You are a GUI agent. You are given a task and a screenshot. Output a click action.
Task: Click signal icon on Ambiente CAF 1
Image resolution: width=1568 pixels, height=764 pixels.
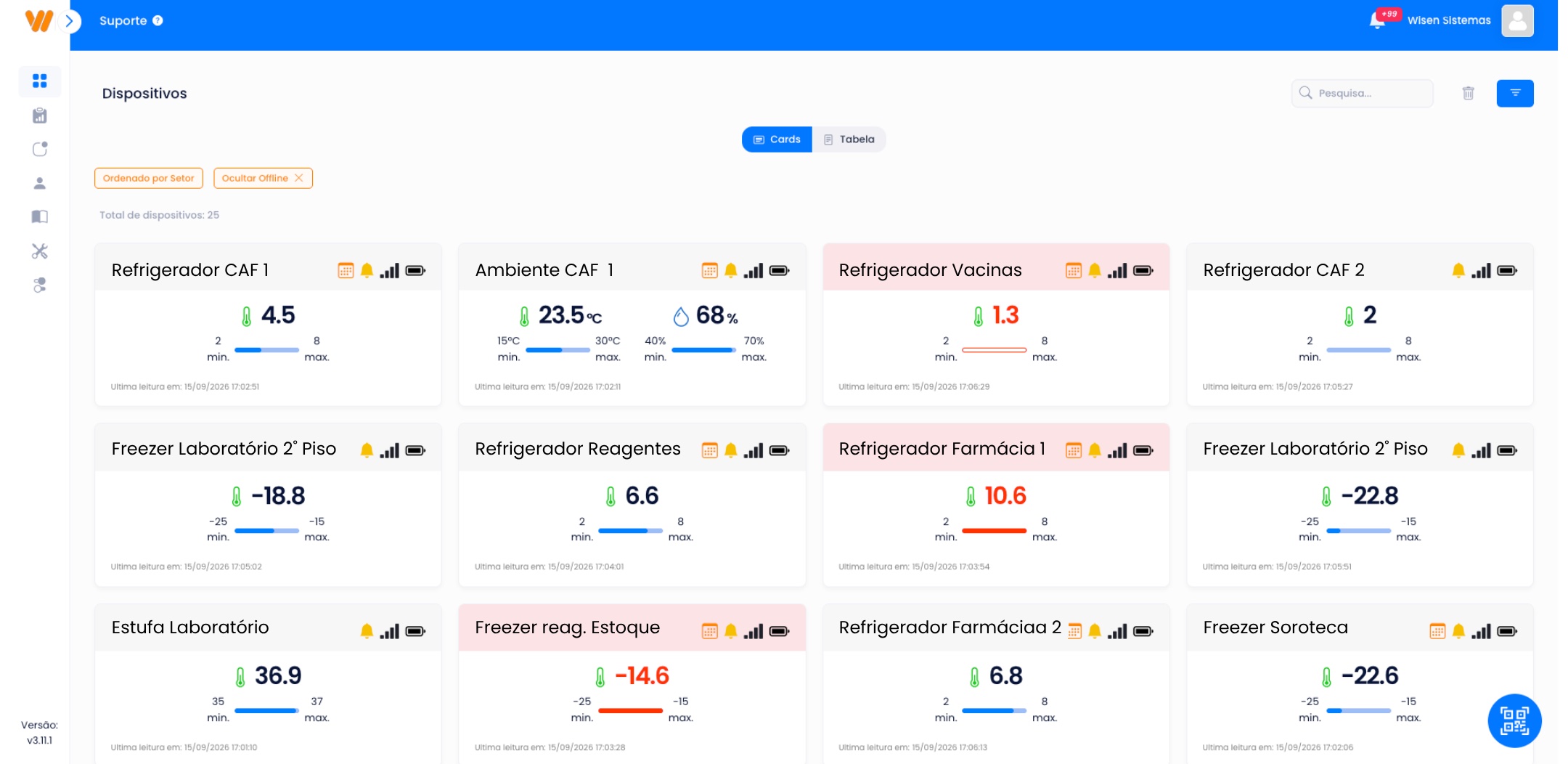click(x=754, y=271)
